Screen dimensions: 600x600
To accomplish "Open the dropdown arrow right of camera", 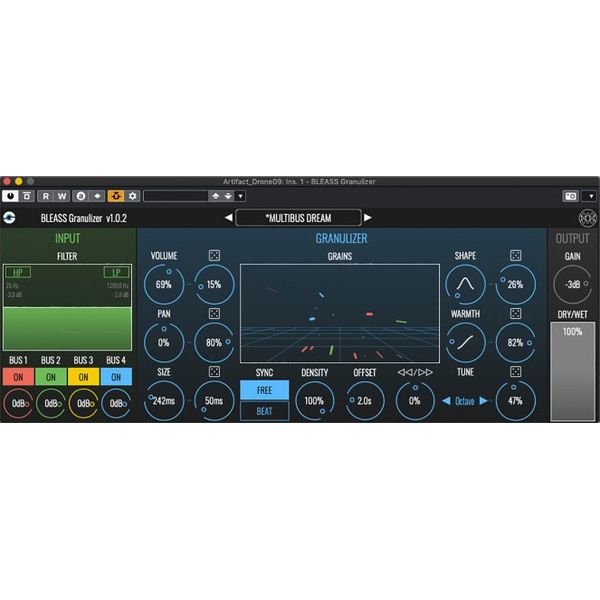I will coord(591,196).
